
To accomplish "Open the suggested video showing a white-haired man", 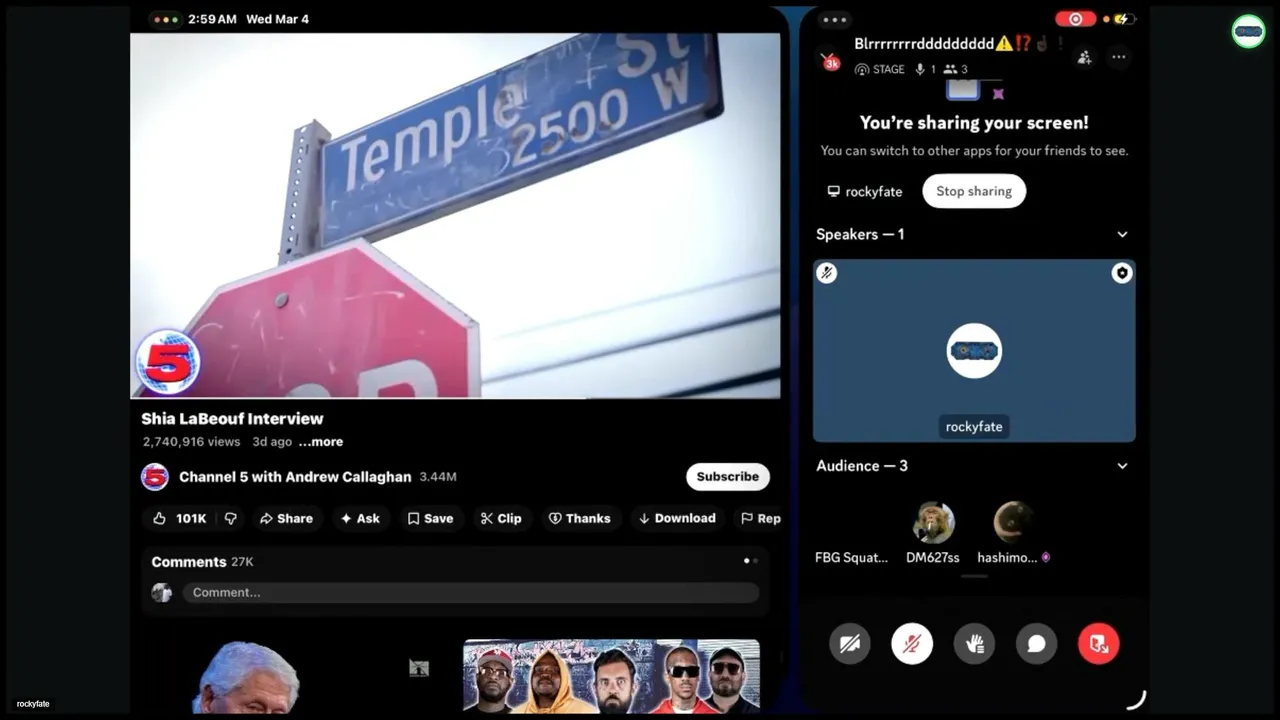I will pos(246,676).
